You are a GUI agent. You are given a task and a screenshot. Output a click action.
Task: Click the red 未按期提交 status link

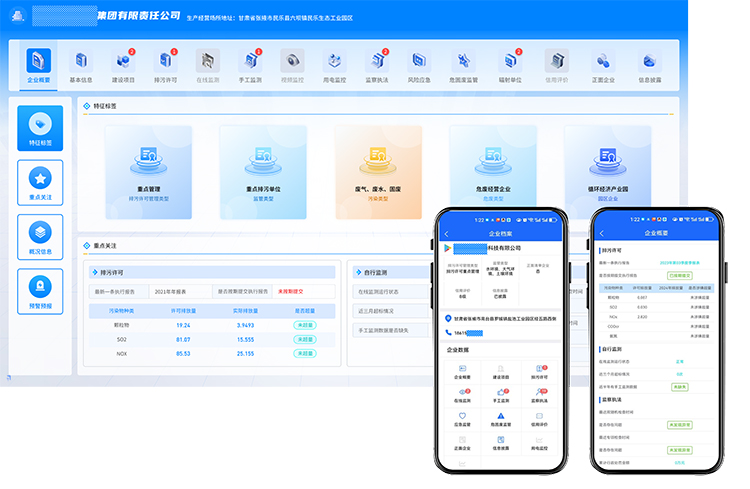pyautogui.click(x=292, y=291)
